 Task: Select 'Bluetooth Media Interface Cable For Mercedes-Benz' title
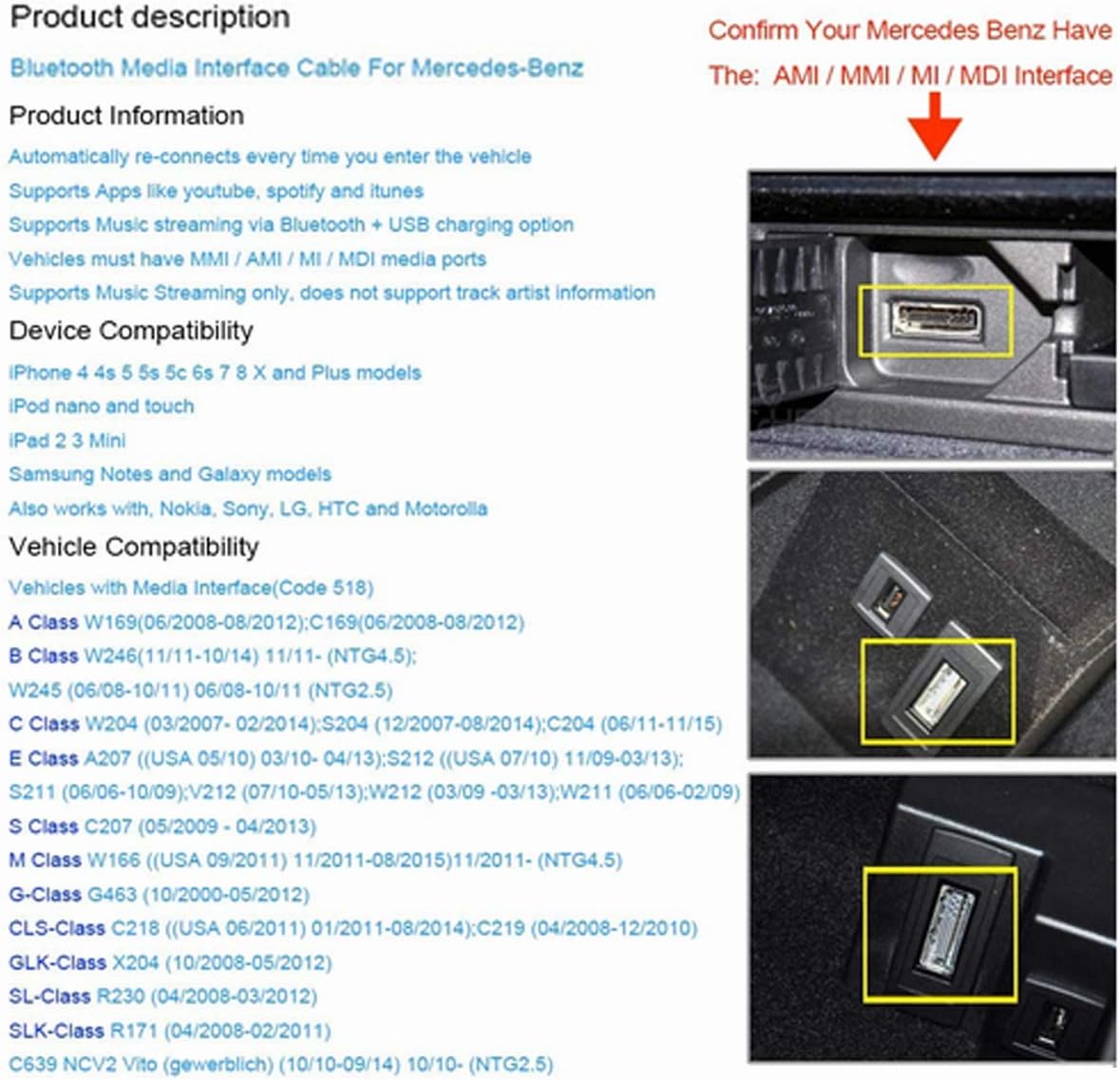tap(296, 67)
